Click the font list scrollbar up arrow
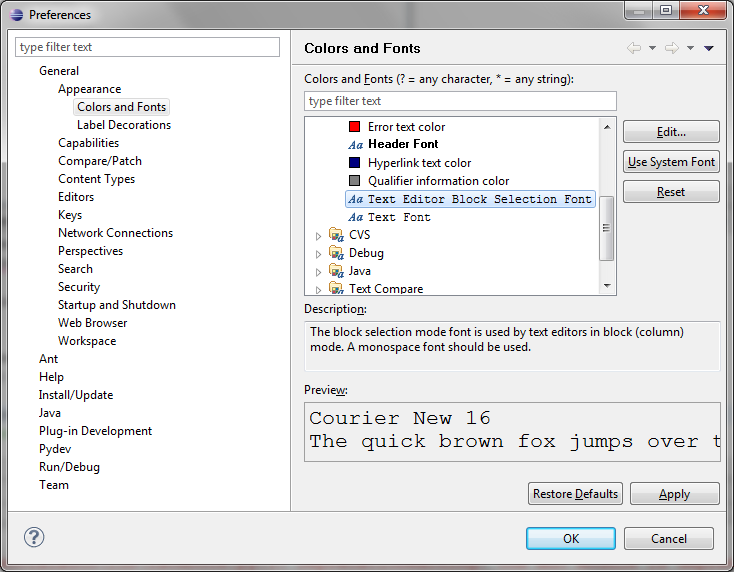The height and width of the screenshot is (572, 734). click(607, 127)
